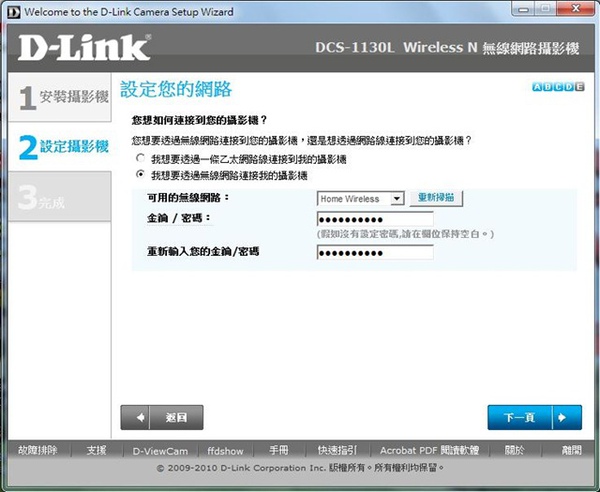
Task: Open Acrobat PDF 閱讀軟體 footer item
Action: (429, 450)
